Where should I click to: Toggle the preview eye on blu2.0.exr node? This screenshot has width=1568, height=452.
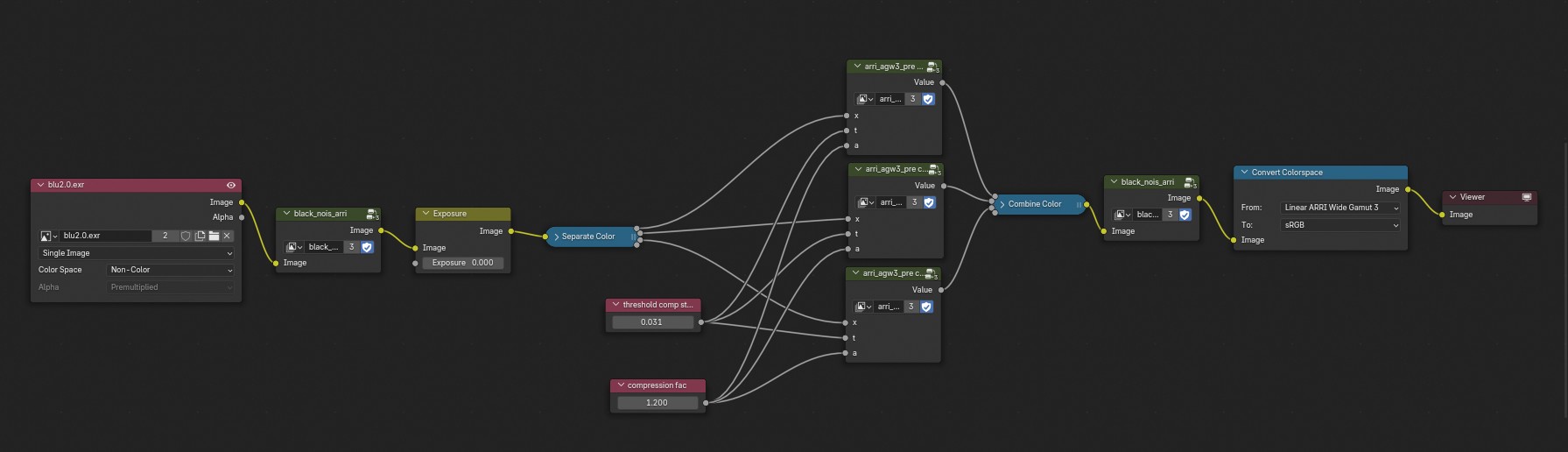(231, 185)
